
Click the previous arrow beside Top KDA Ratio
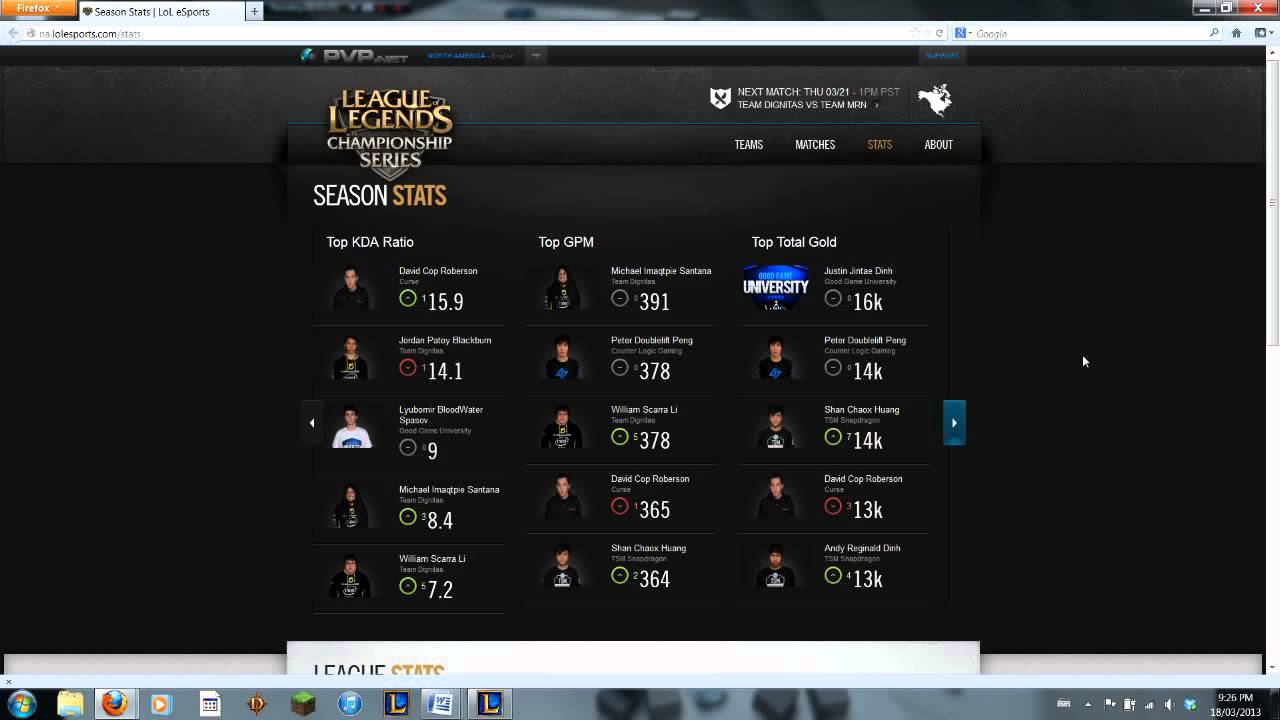pos(312,423)
